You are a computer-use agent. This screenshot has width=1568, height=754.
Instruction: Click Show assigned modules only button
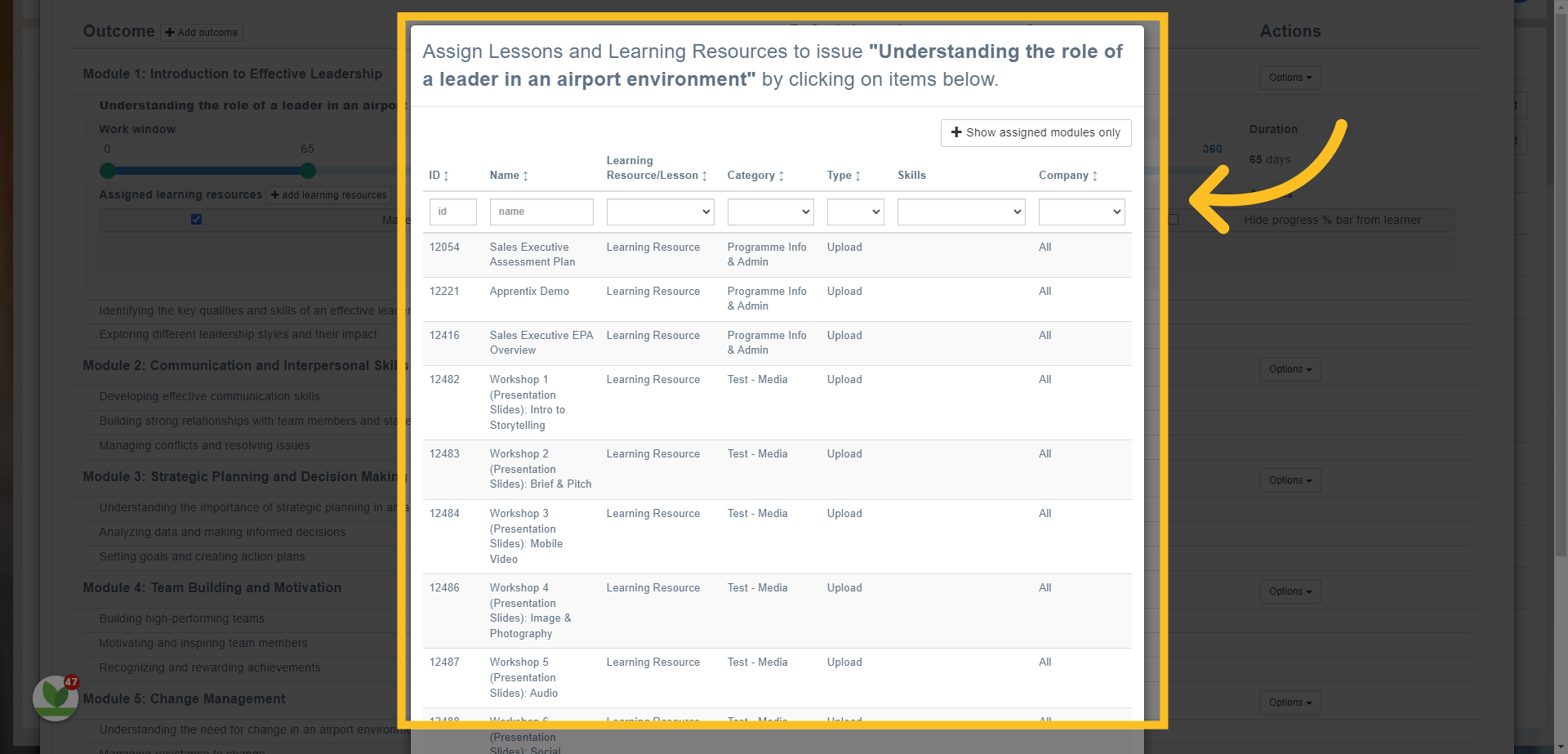coord(1036,133)
